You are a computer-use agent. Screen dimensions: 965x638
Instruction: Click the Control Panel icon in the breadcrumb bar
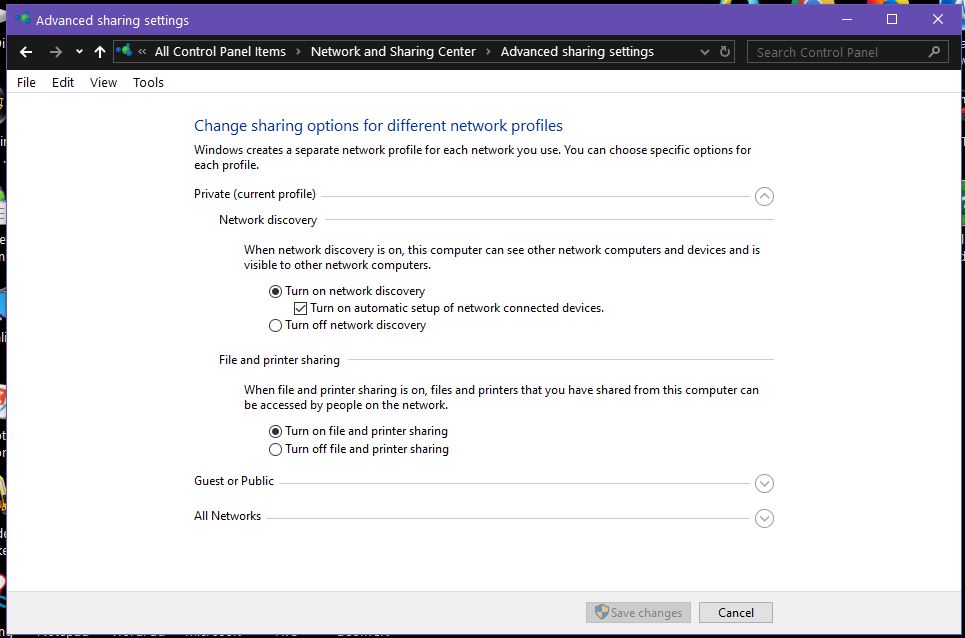point(125,51)
